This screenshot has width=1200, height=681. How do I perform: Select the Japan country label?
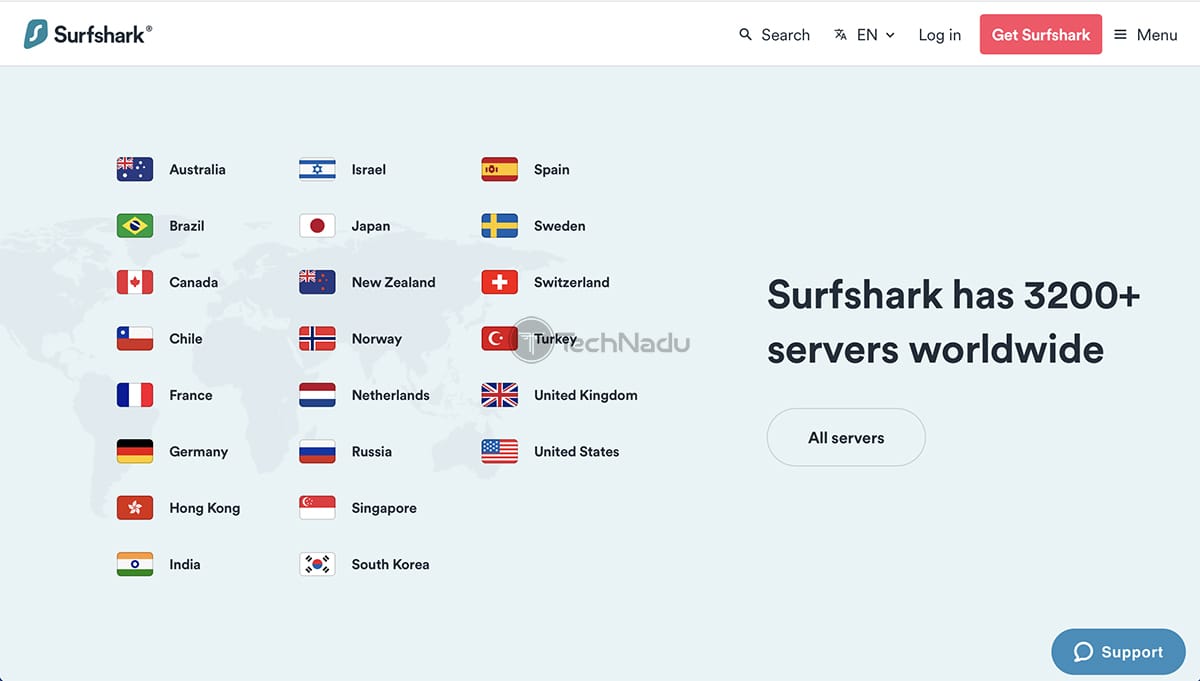[370, 226]
